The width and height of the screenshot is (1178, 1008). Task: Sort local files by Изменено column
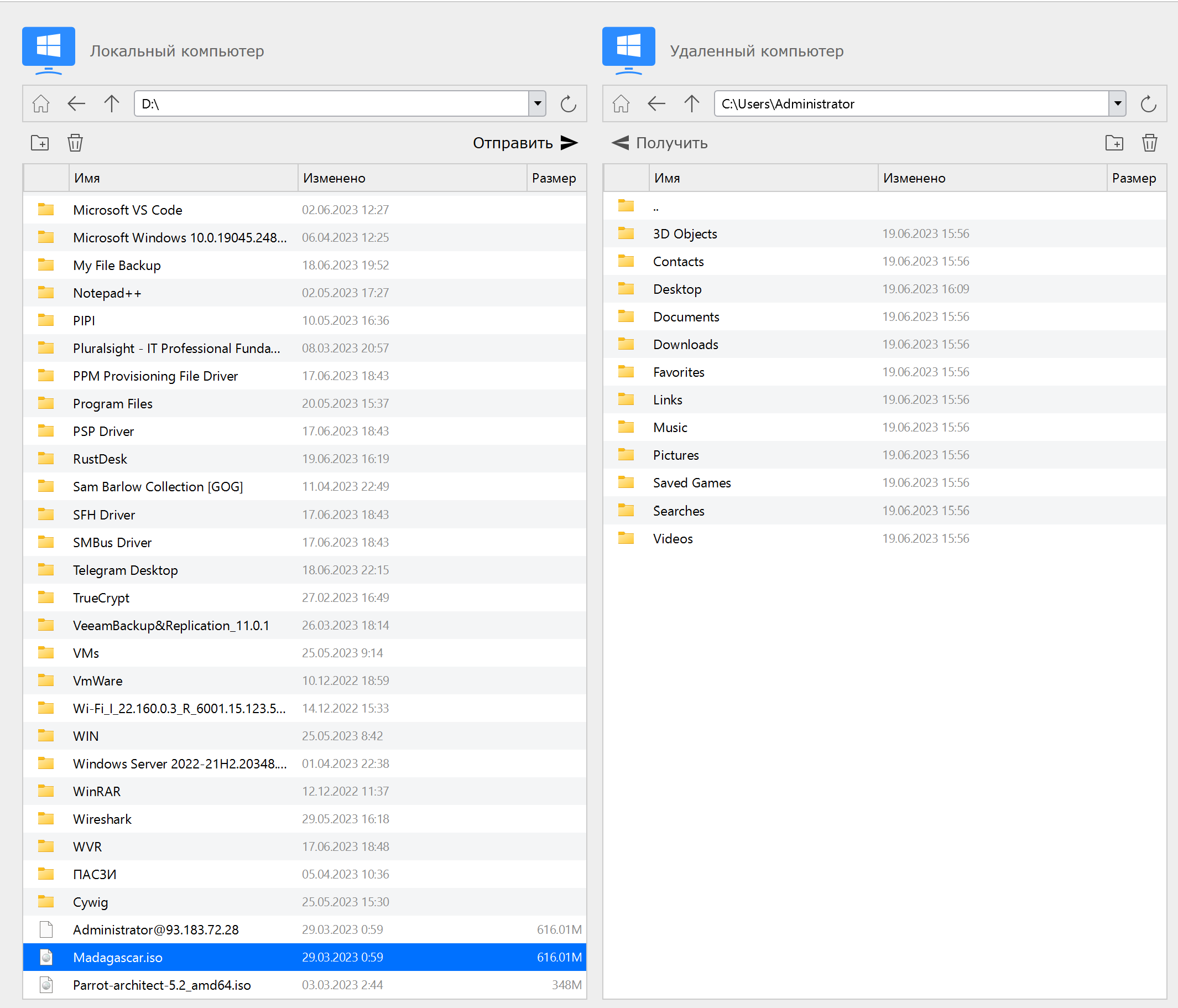[412, 178]
